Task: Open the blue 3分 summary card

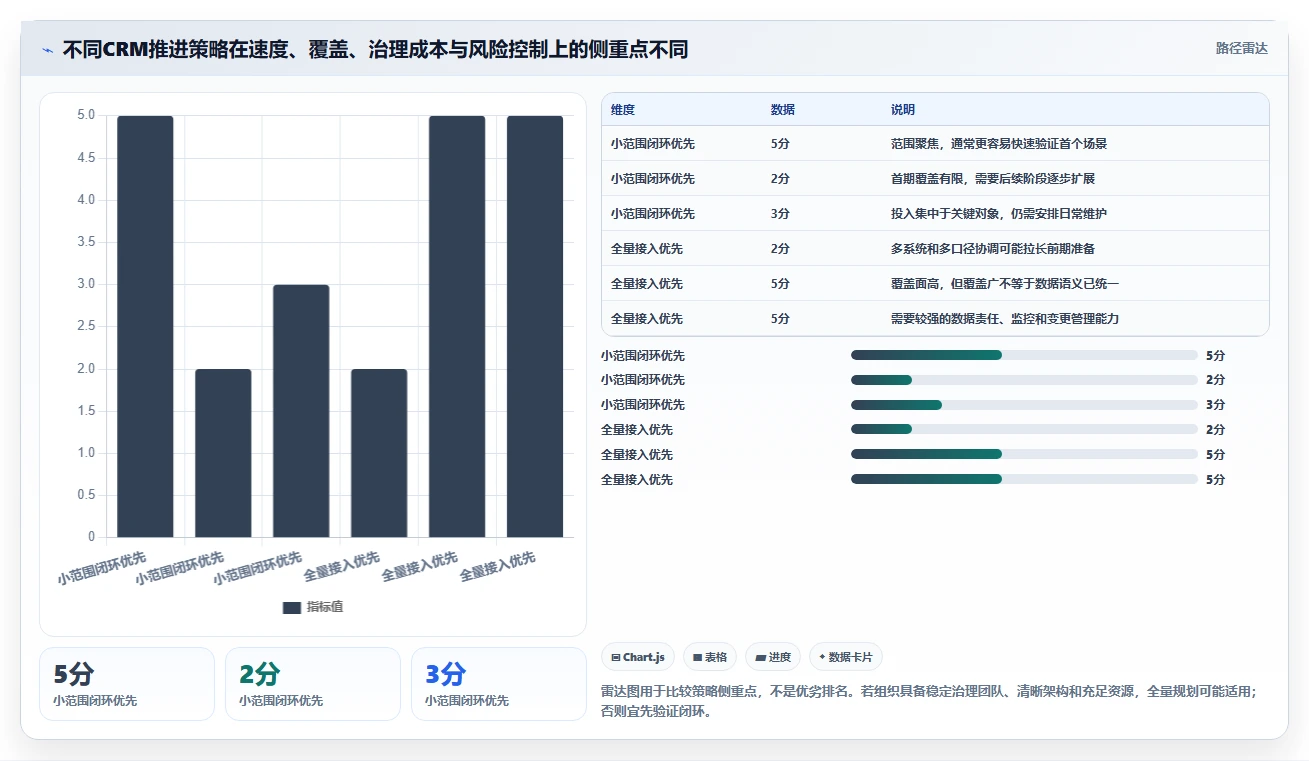Action: click(x=499, y=684)
